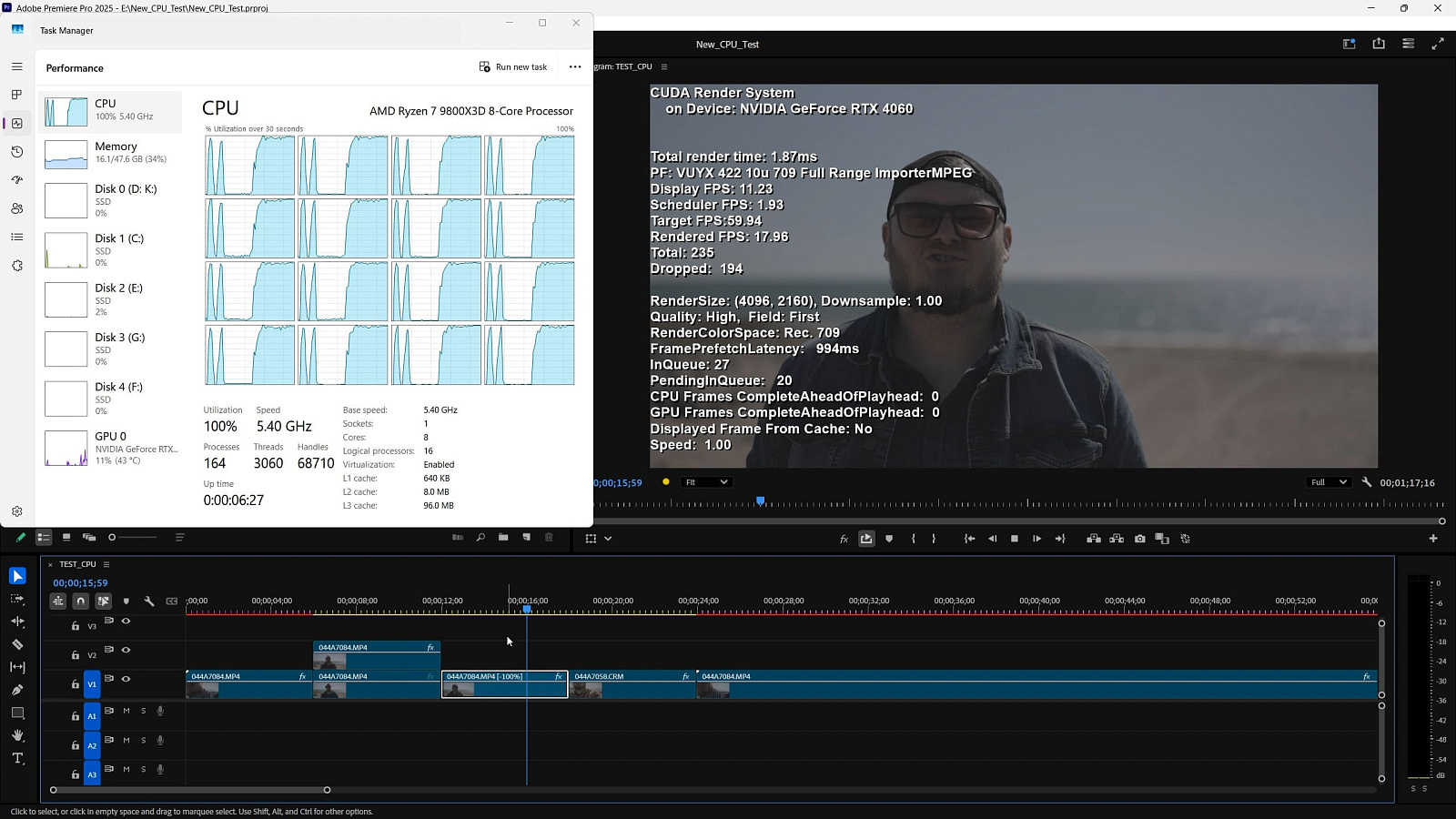Click Project panel thumbnail zoom slider
The height and width of the screenshot is (819, 1456).
133,538
